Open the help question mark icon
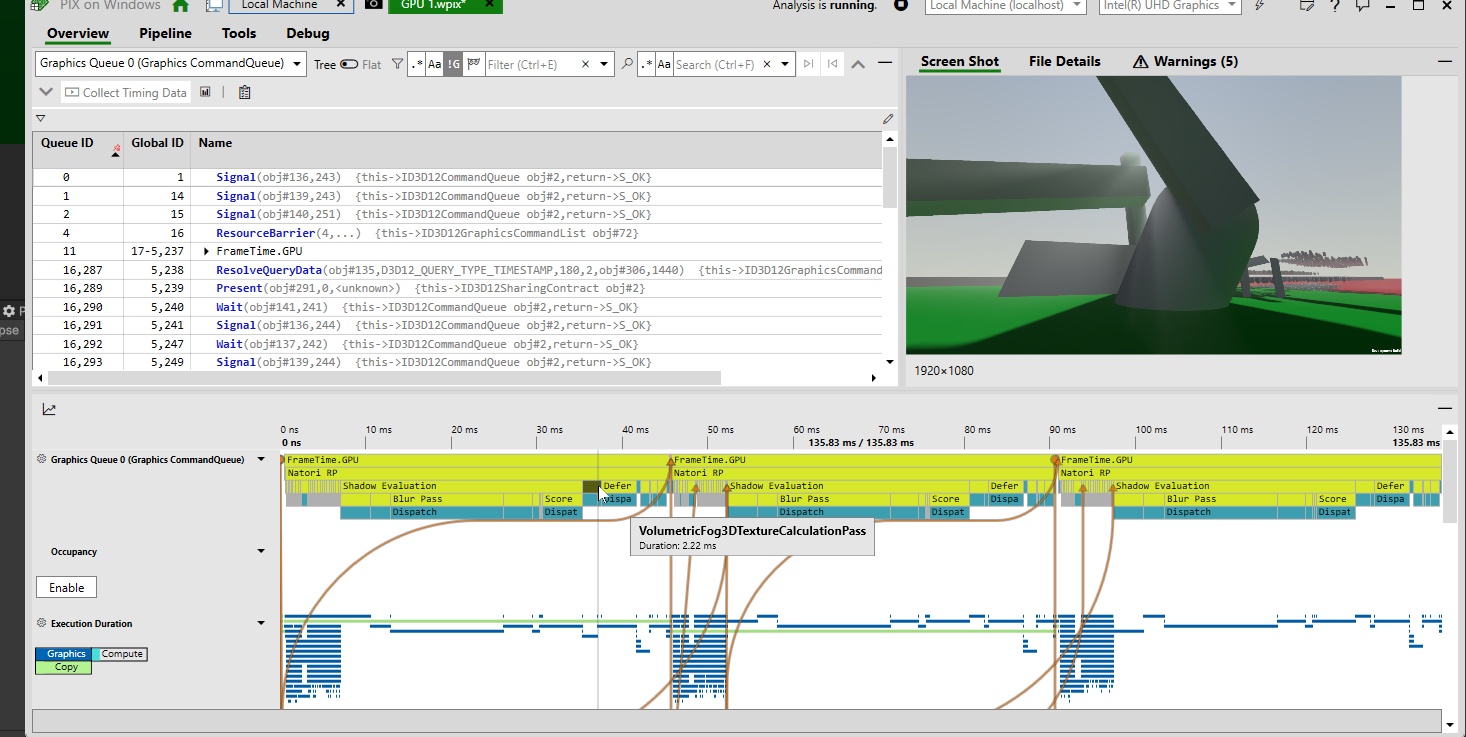 tap(1334, 6)
